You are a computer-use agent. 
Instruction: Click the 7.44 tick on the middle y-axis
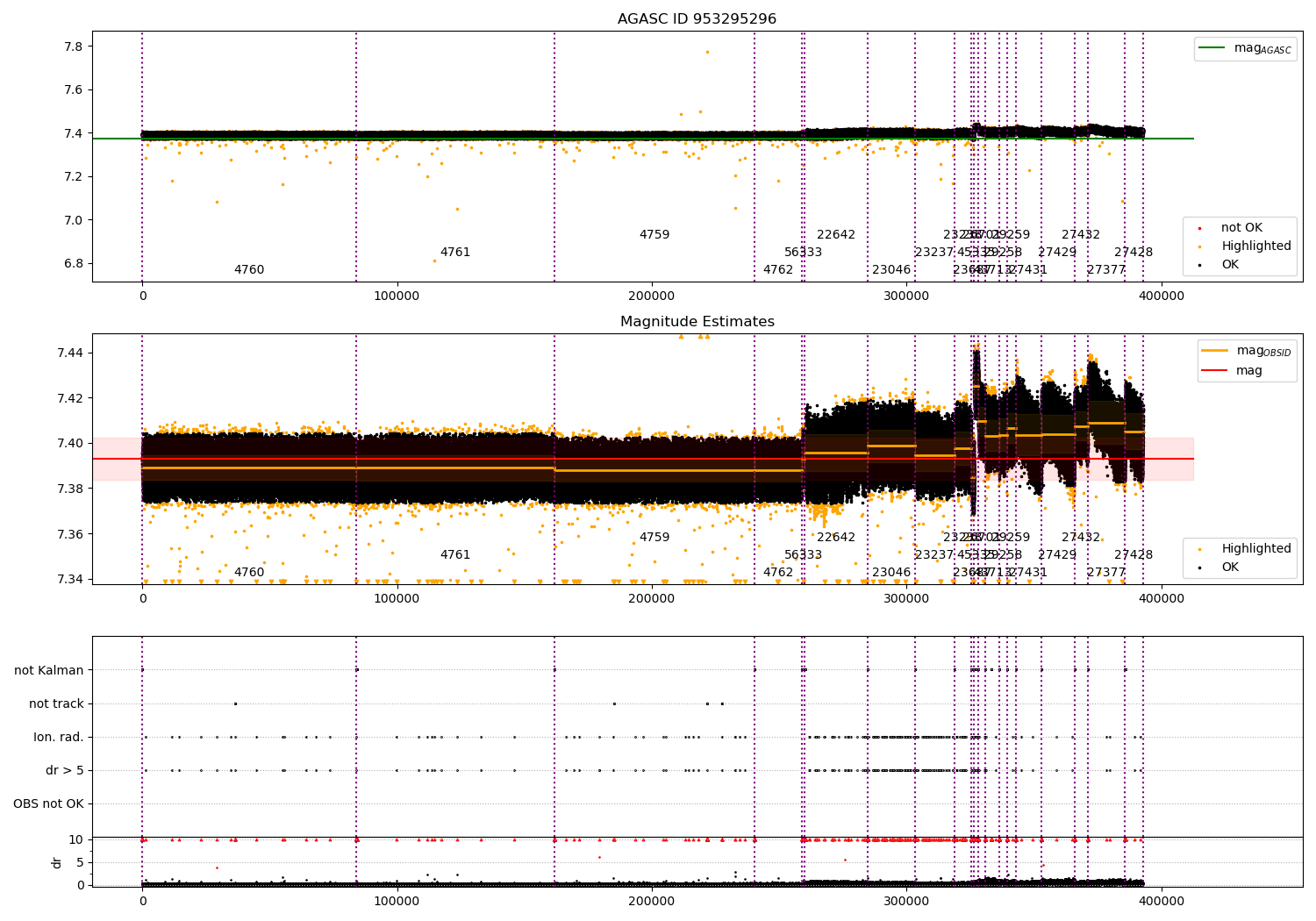click(69, 353)
